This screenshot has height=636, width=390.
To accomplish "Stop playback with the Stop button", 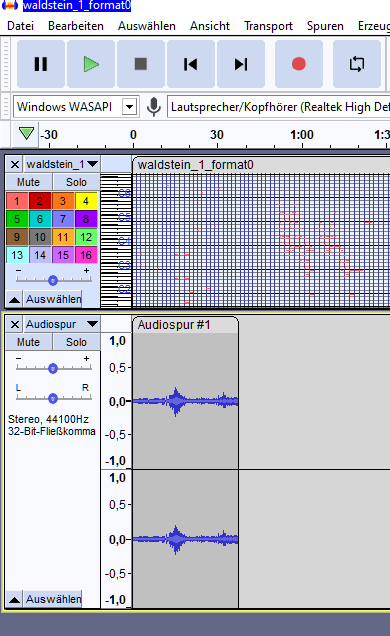I will 141,64.
